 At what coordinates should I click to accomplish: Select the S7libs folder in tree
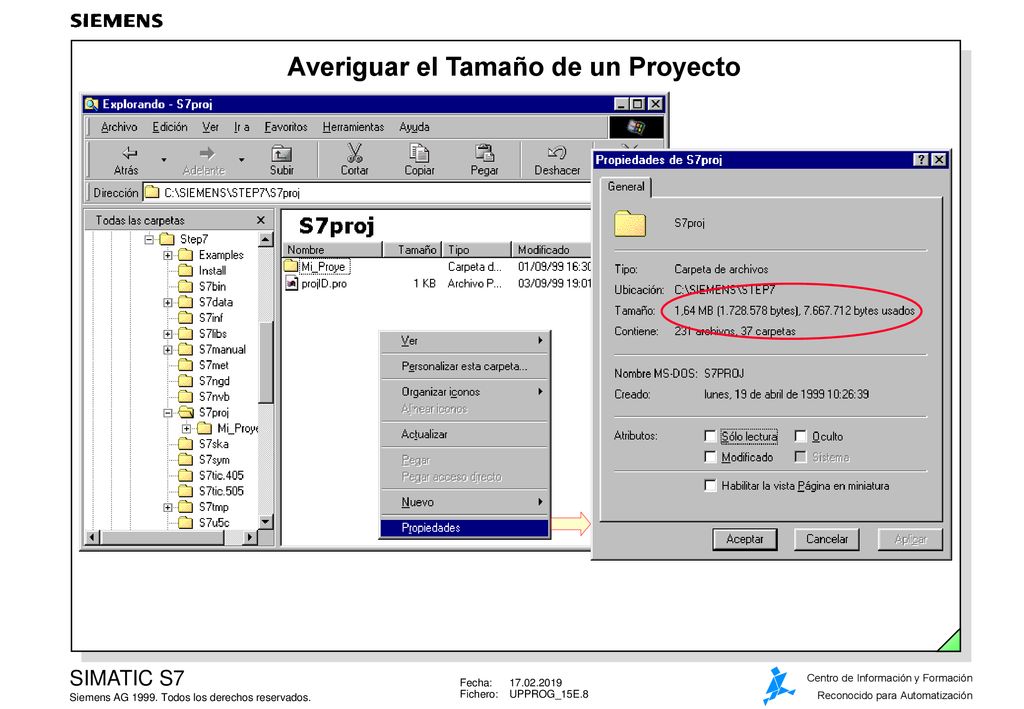tap(203, 334)
